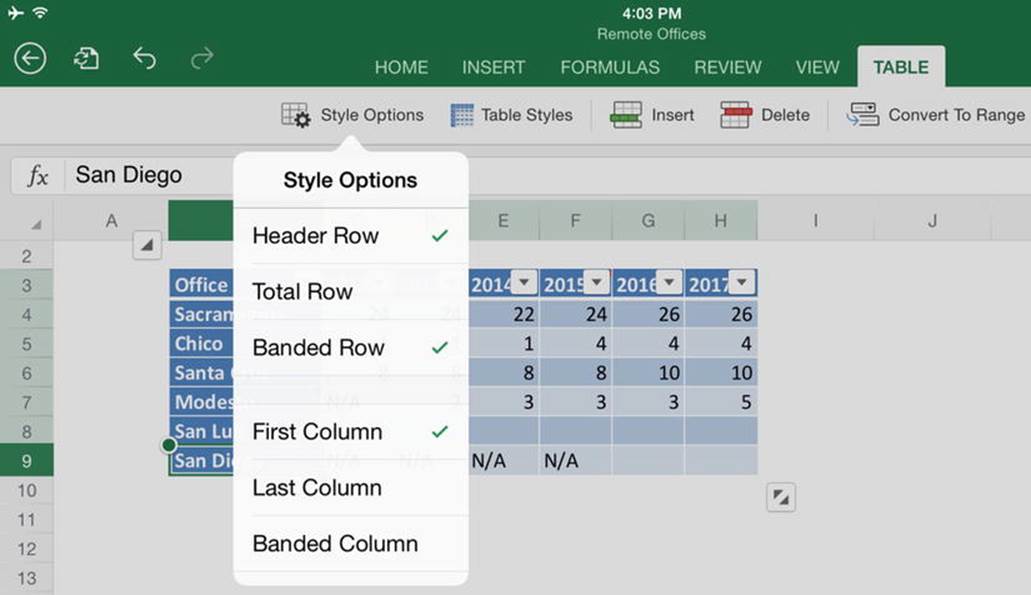1031x595 pixels.
Task: Open the file save/sync icon
Action: tap(86, 59)
